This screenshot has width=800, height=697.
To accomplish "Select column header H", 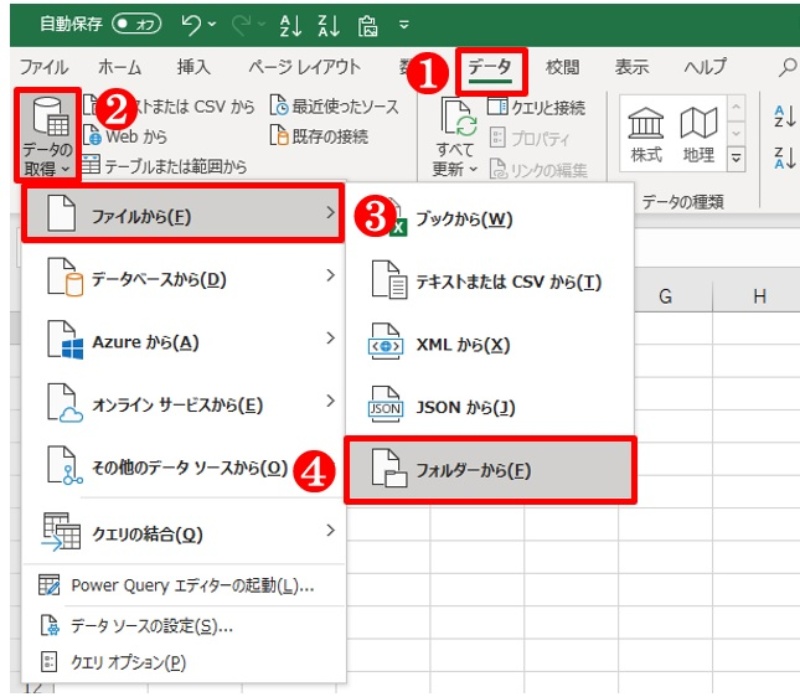I will click(x=760, y=296).
